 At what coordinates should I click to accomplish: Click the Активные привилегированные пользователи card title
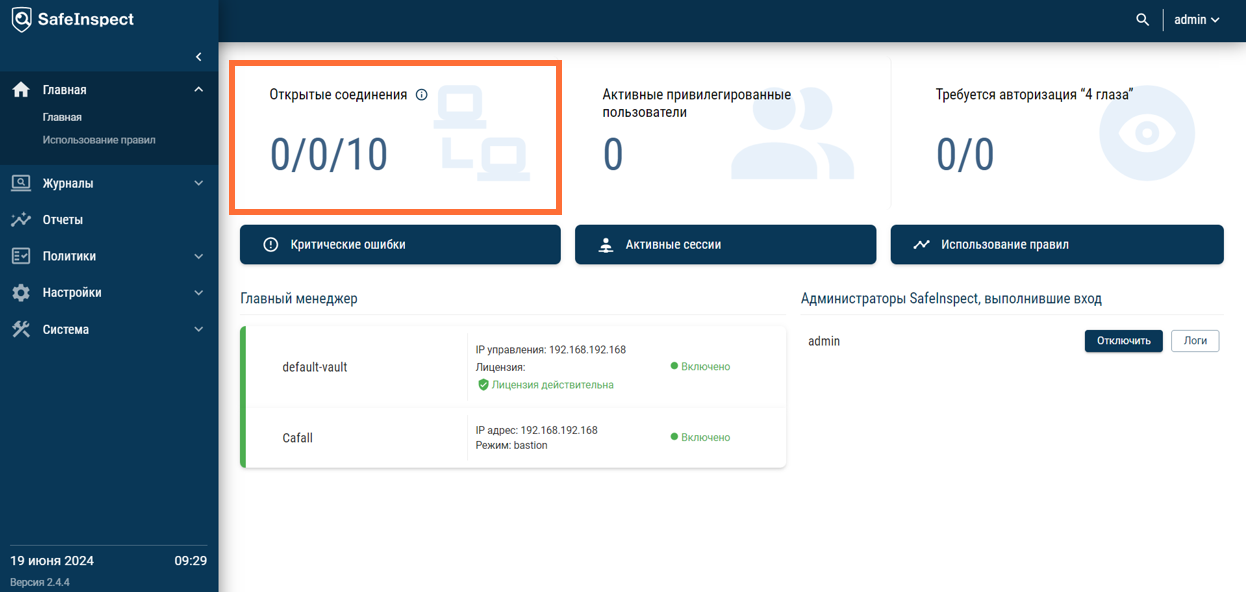click(697, 103)
